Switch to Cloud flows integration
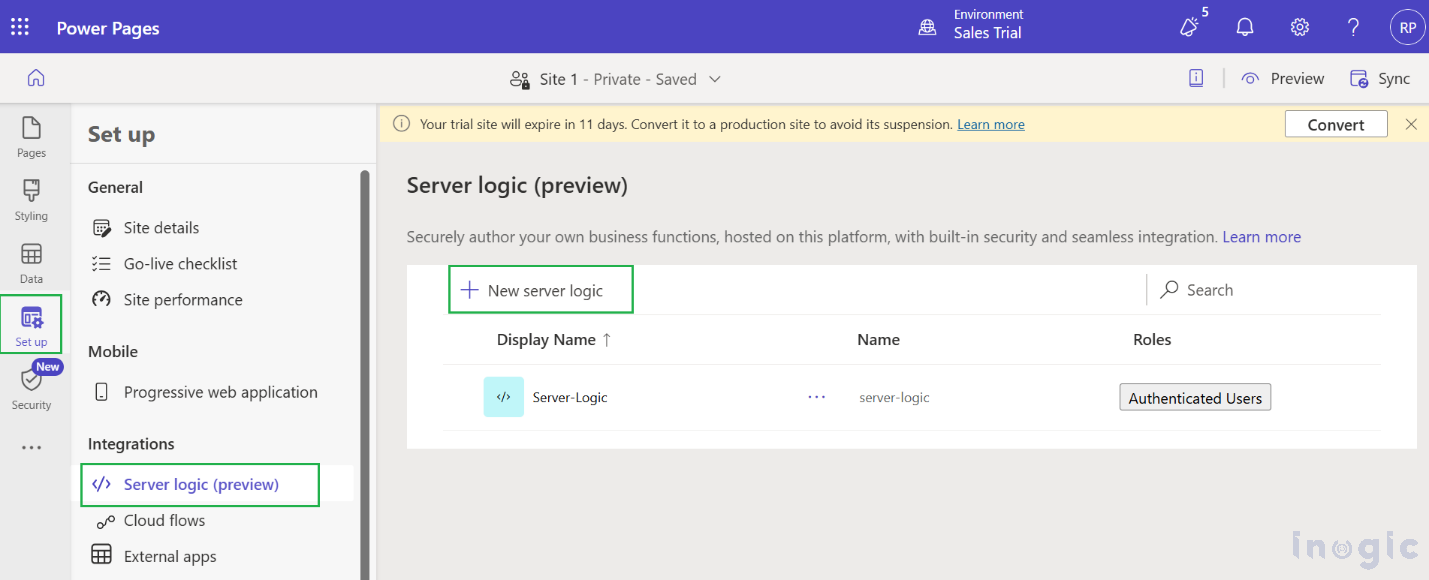Screen dimensions: 1429x580 point(164,520)
